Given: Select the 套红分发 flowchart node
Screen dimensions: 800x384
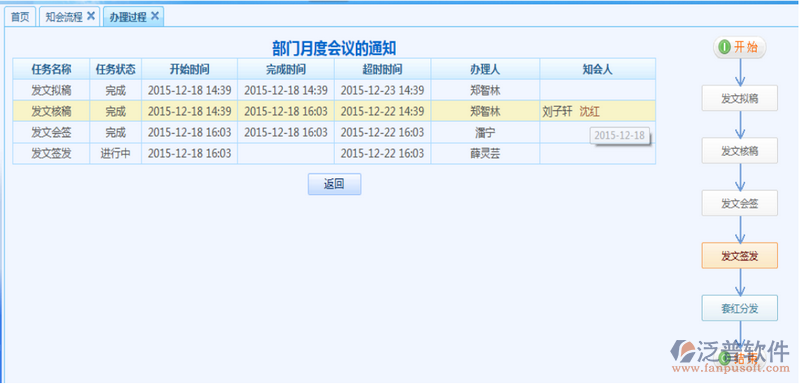Looking at the screenshot, I should click(x=739, y=308).
